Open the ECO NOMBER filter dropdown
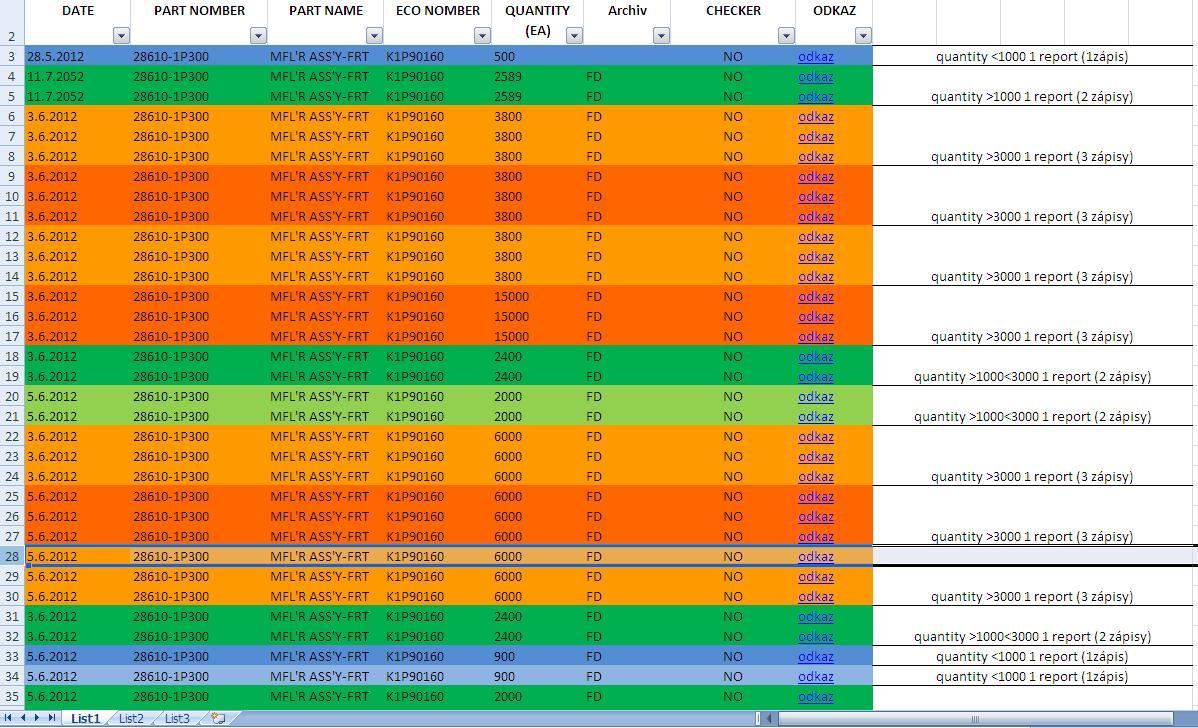The height and width of the screenshot is (728, 1198). click(482, 35)
